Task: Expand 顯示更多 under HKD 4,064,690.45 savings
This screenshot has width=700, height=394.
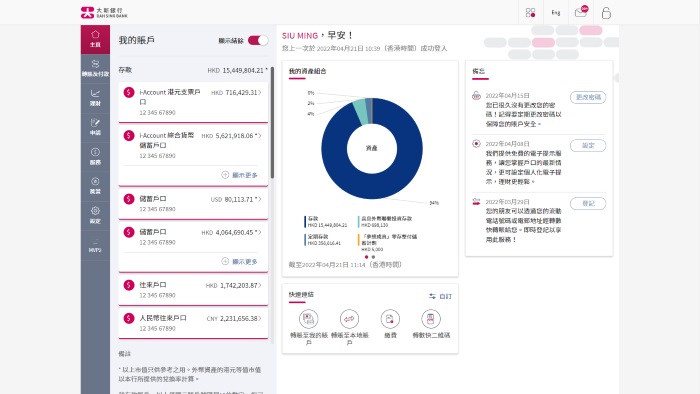Action: (240, 261)
